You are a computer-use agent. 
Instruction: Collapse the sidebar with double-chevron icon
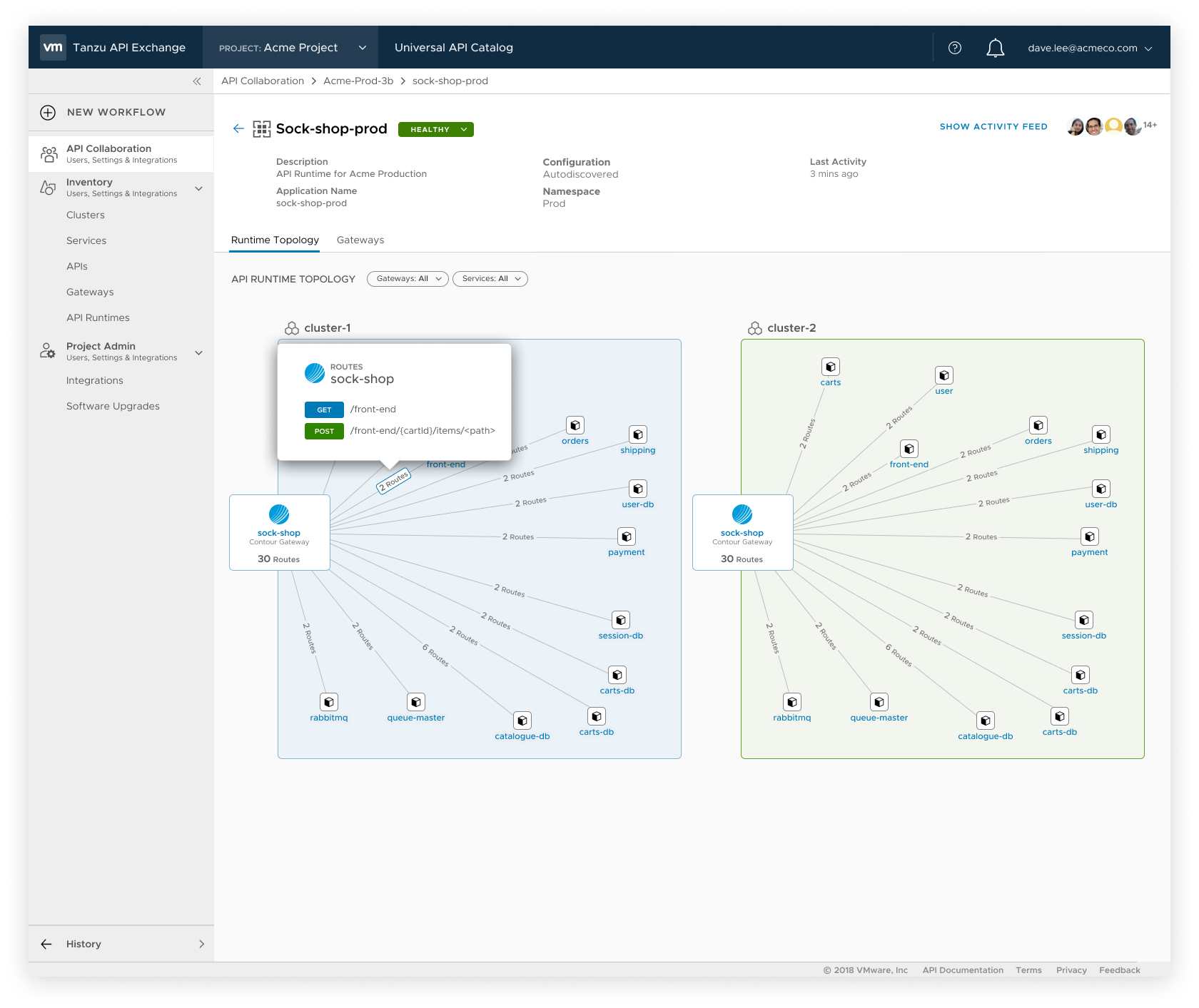coord(197,81)
